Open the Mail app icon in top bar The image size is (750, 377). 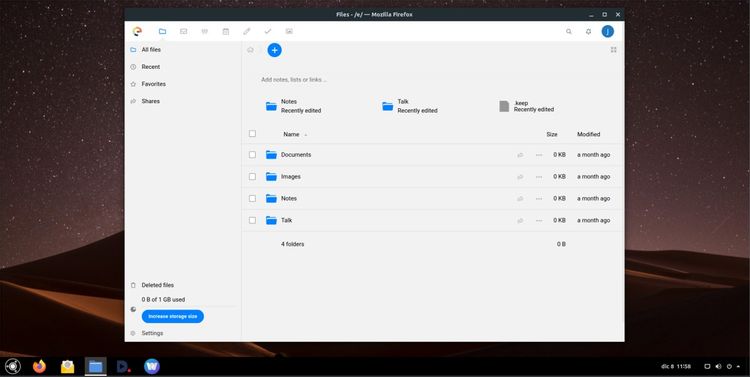click(183, 31)
